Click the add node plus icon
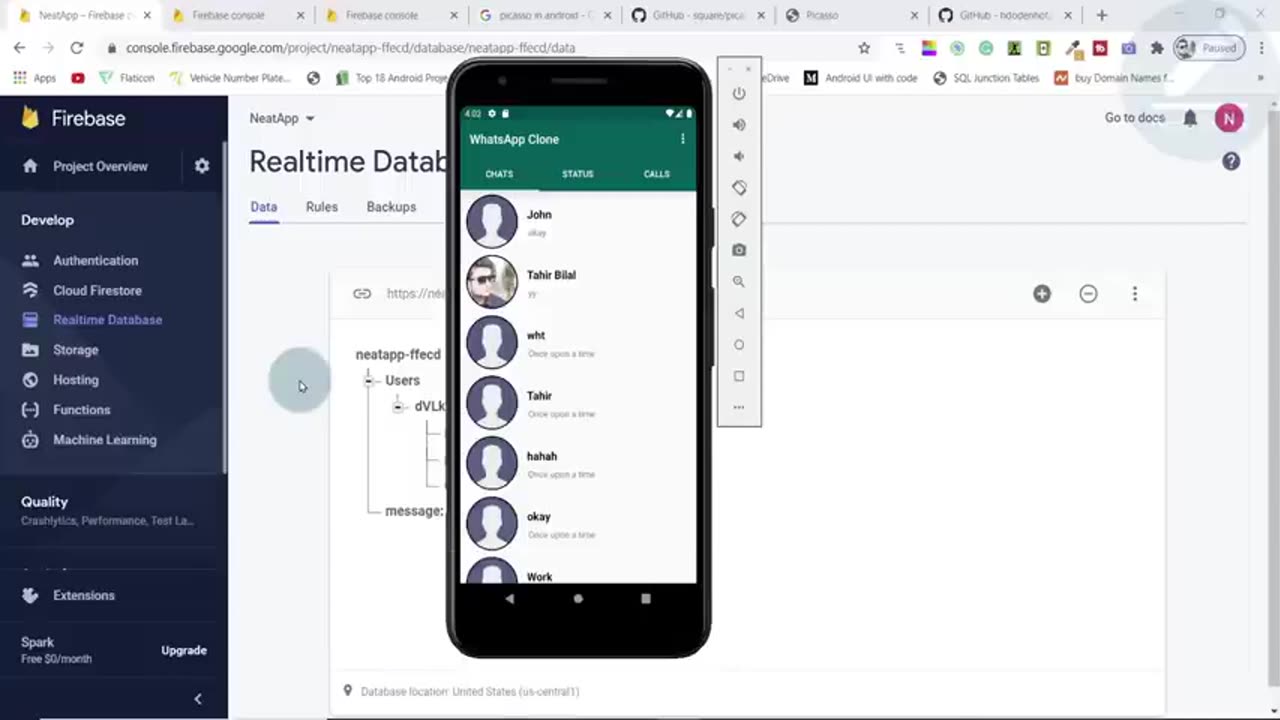 coord(1042,293)
